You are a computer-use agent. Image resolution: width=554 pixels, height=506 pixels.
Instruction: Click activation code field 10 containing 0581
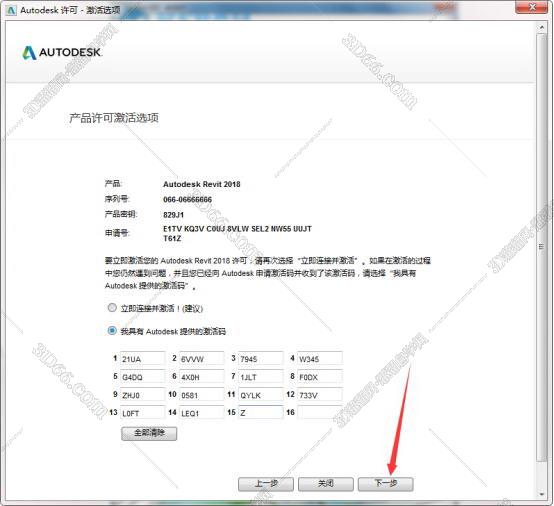pyautogui.click(x=201, y=395)
